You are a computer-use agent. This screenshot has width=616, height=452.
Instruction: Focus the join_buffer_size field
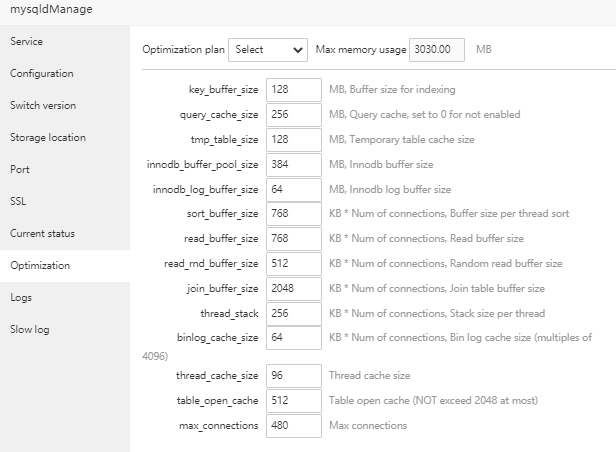coord(293,288)
